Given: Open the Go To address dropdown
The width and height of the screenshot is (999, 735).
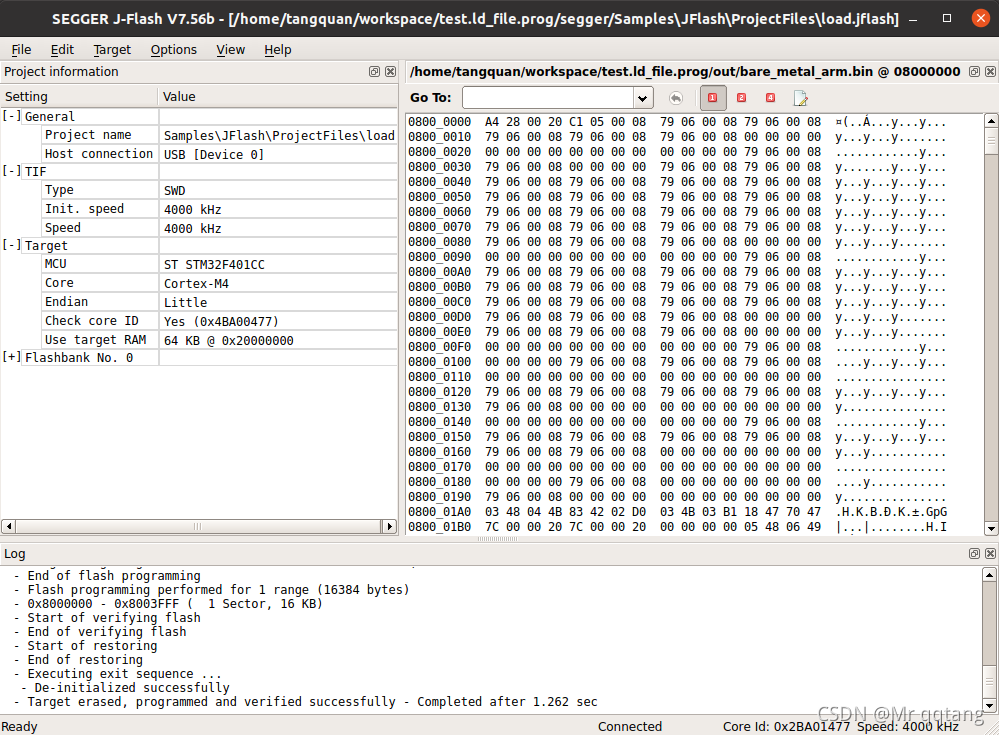Looking at the screenshot, I should [643, 97].
